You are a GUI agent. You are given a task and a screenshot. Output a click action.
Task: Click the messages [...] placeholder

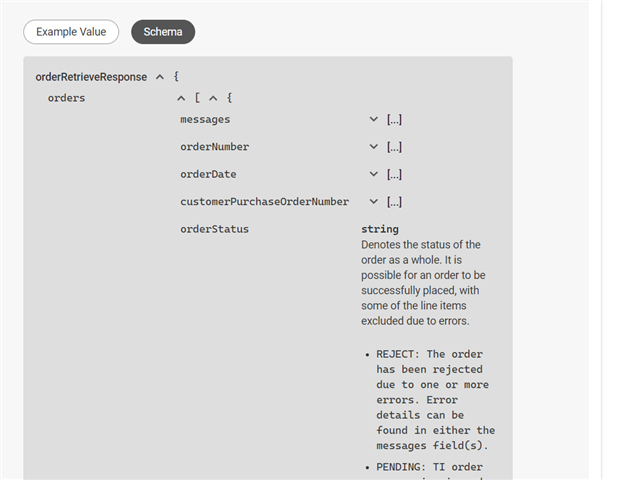pos(394,120)
